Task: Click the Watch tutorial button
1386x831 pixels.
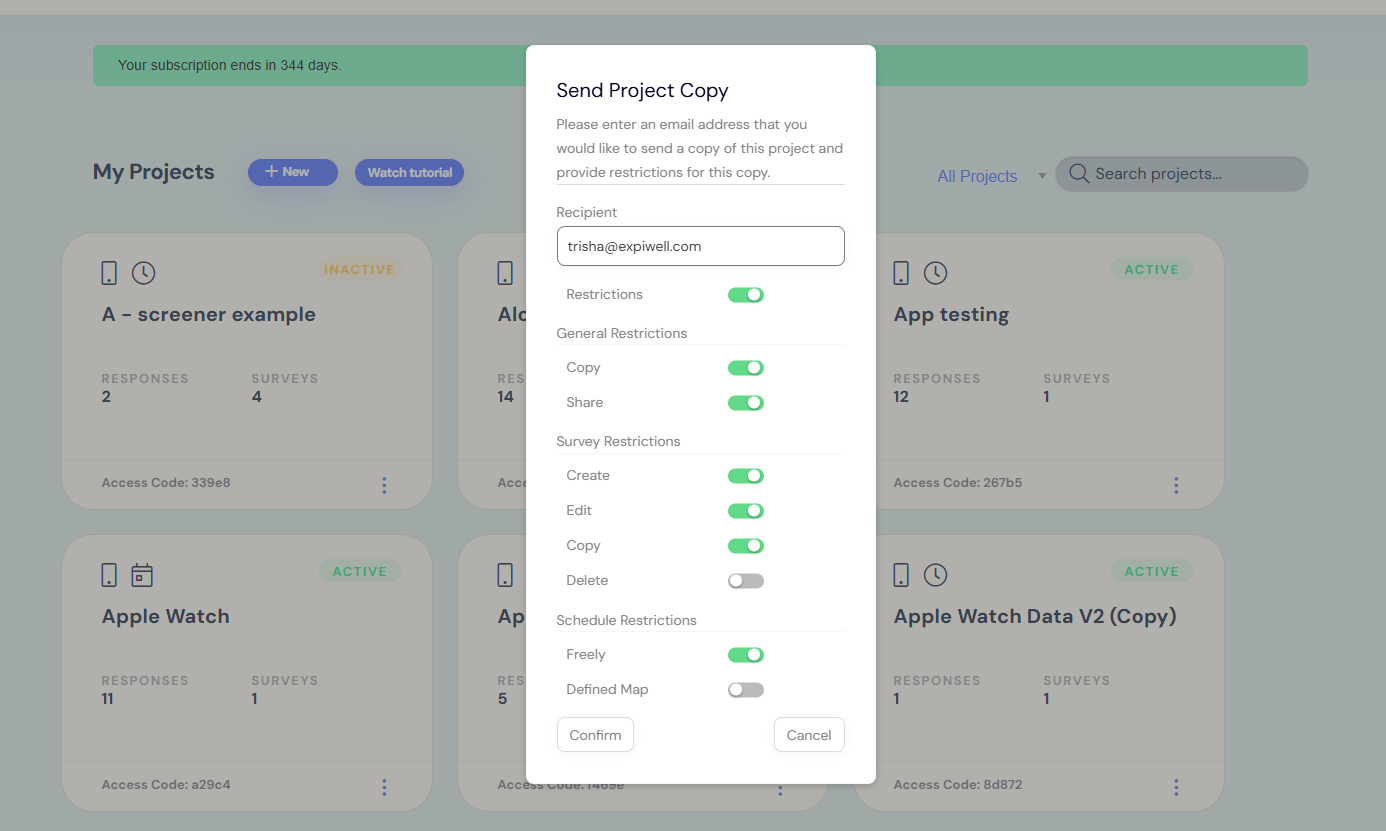Action: click(409, 172)
